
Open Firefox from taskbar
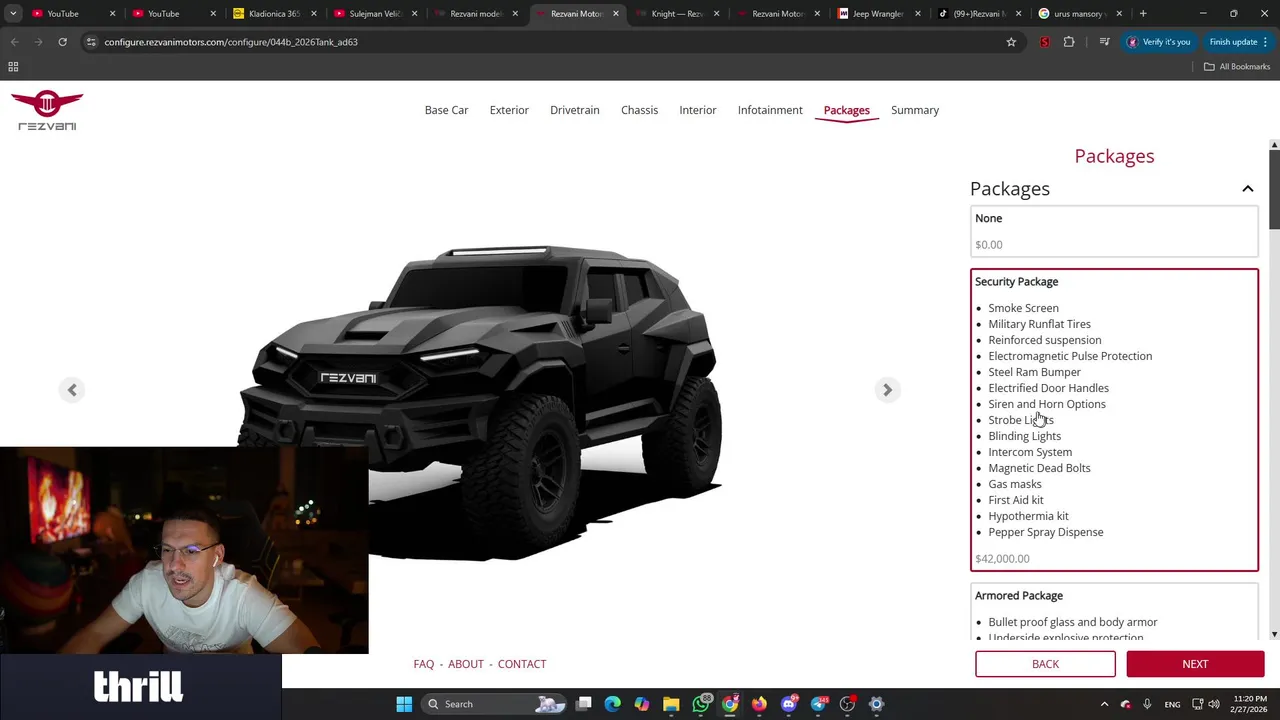pos(759,704)
